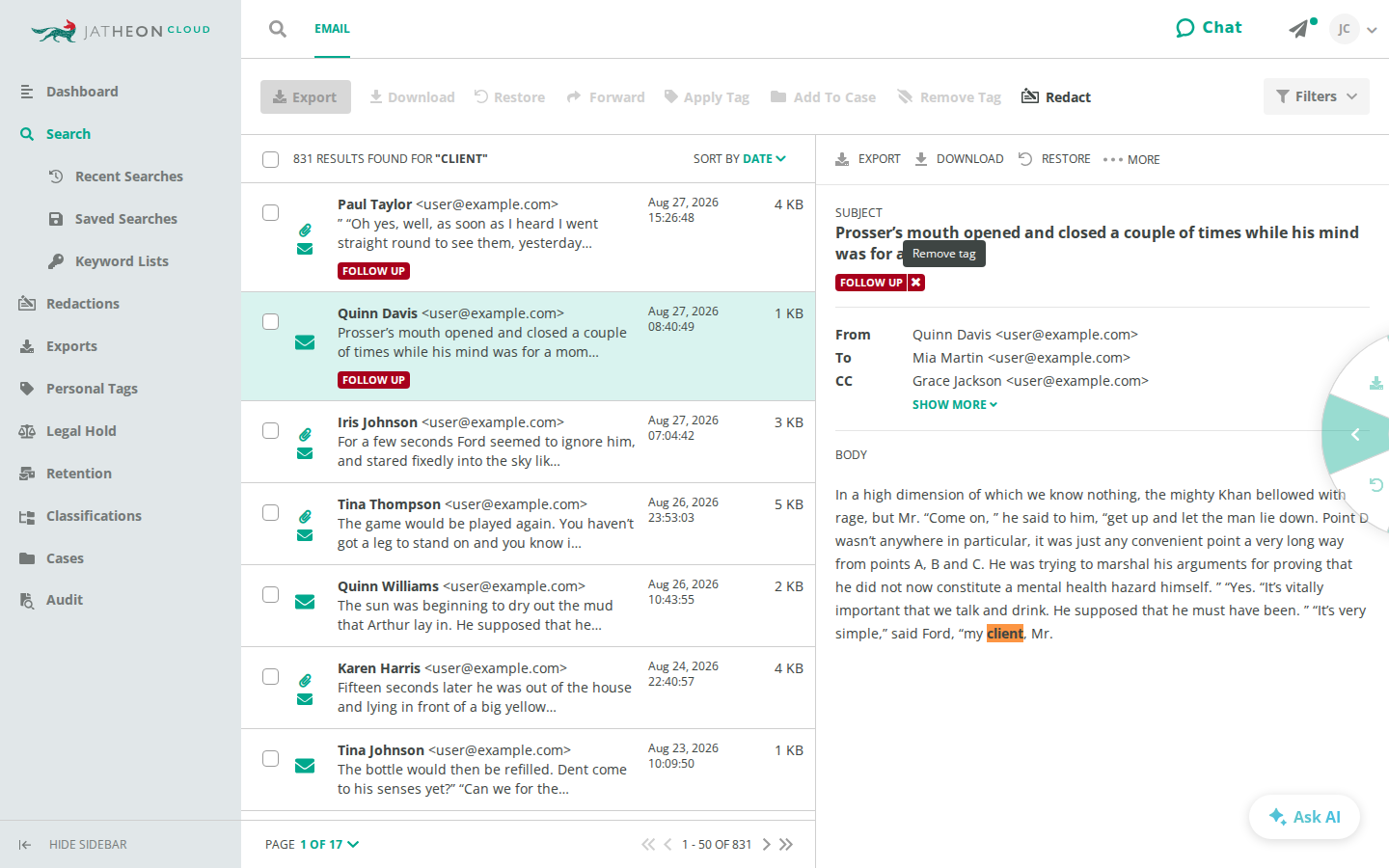Expand Show More recipients
Image resolution: width=1389 pixels, height=868 pixels.
click(x=955, y=405)
